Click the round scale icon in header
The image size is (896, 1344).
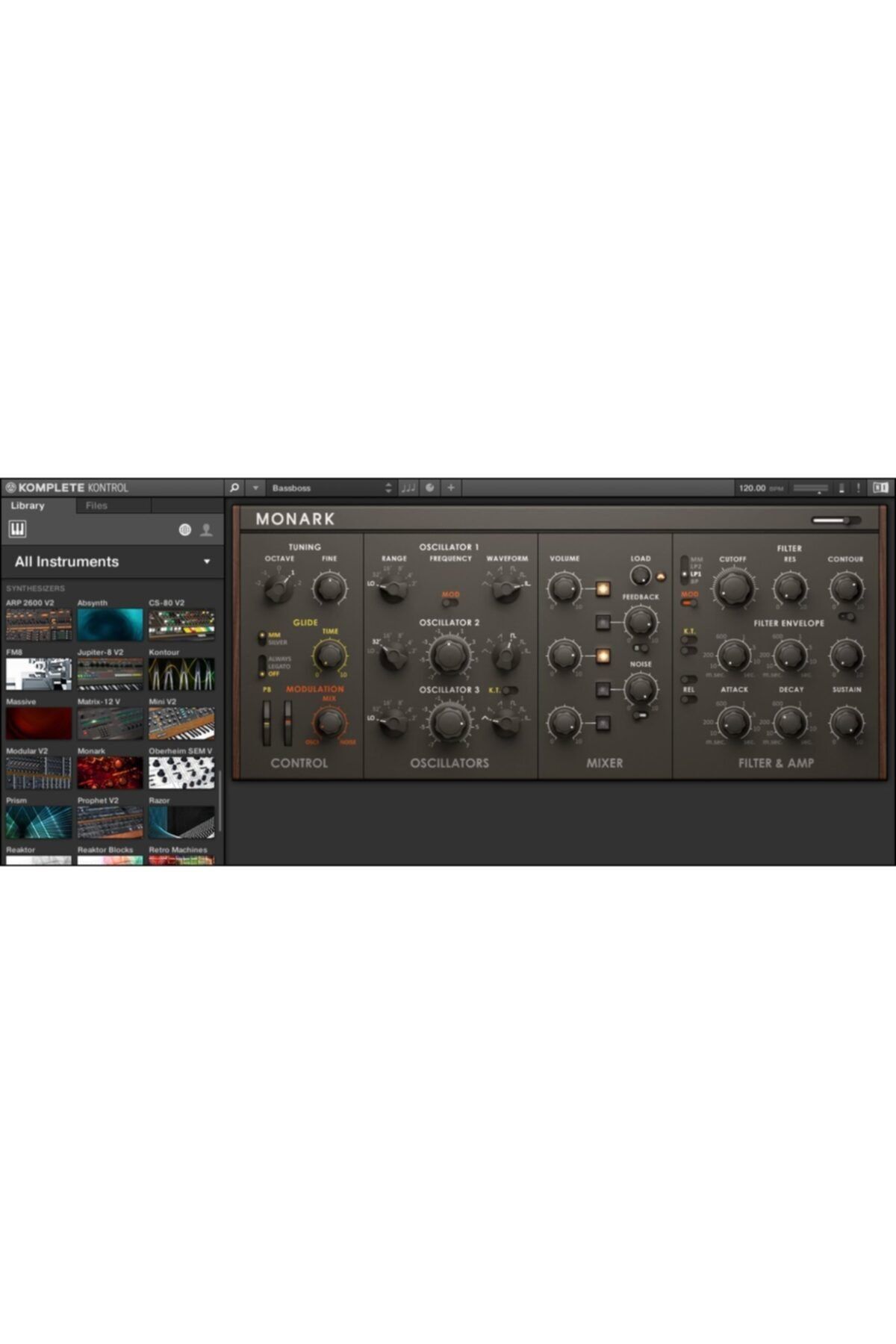point(430,488)
